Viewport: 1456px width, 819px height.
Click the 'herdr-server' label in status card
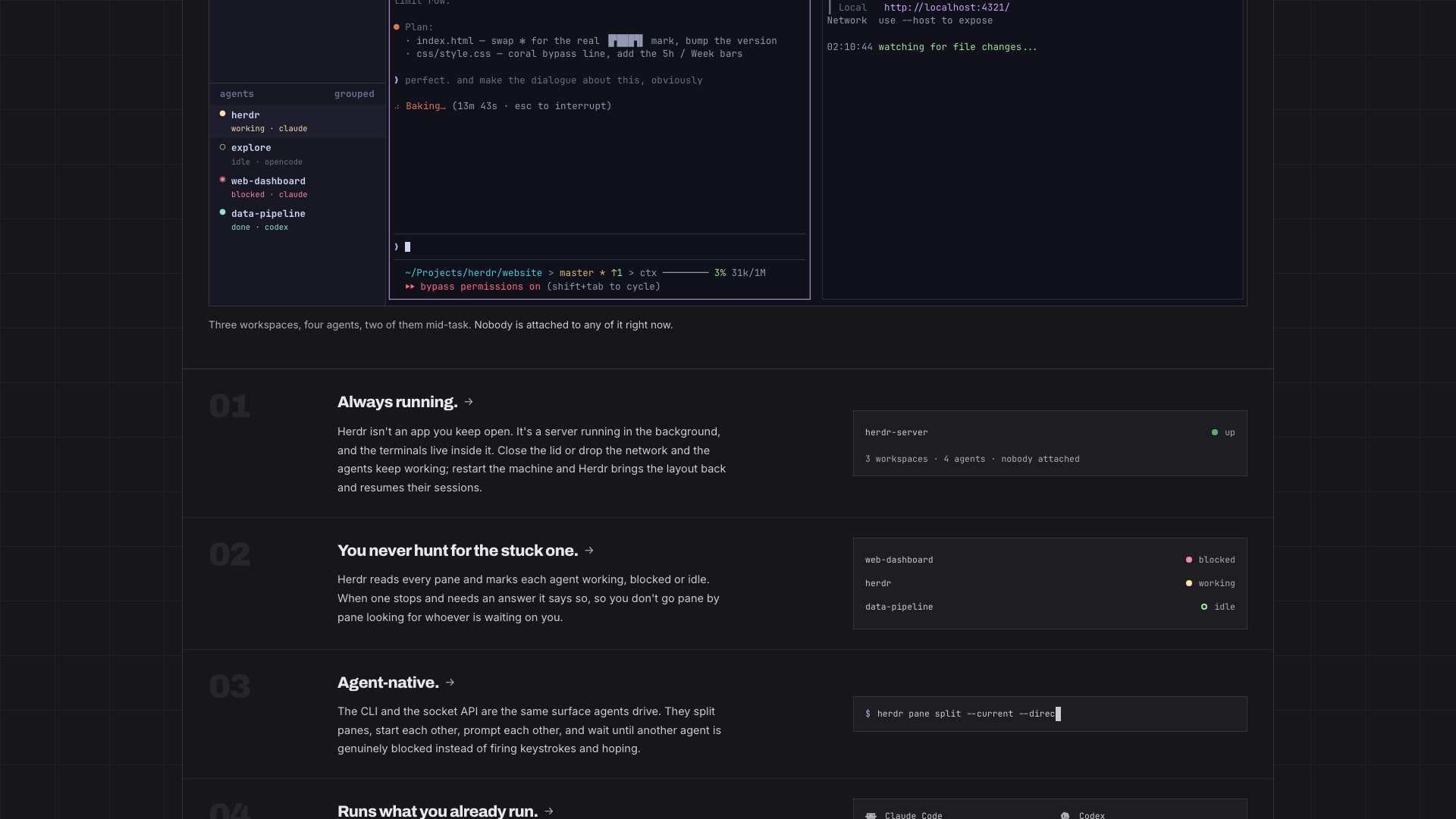tap(896, 432)
